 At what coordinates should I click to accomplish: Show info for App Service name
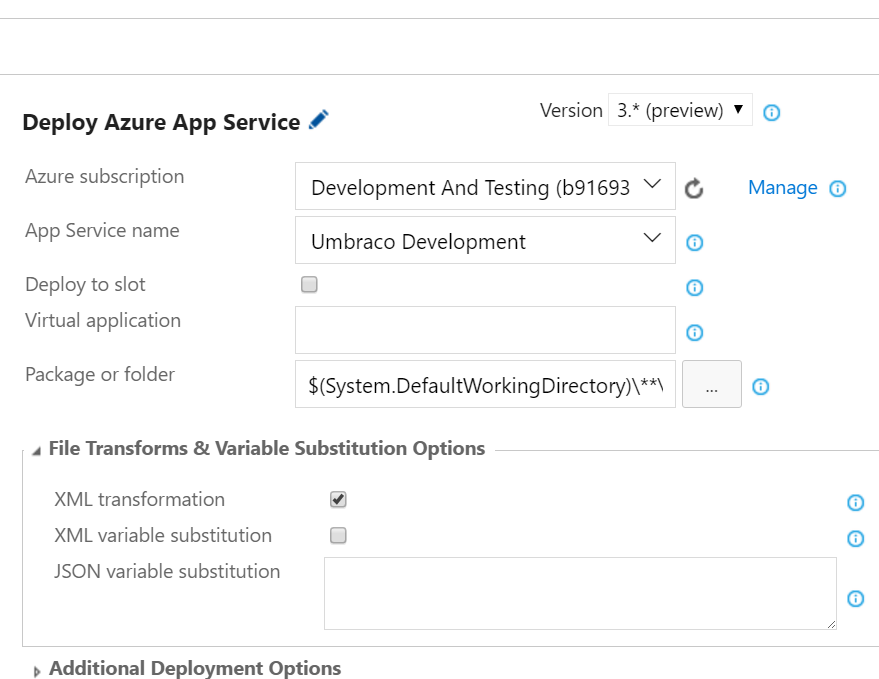coord(695,242)
